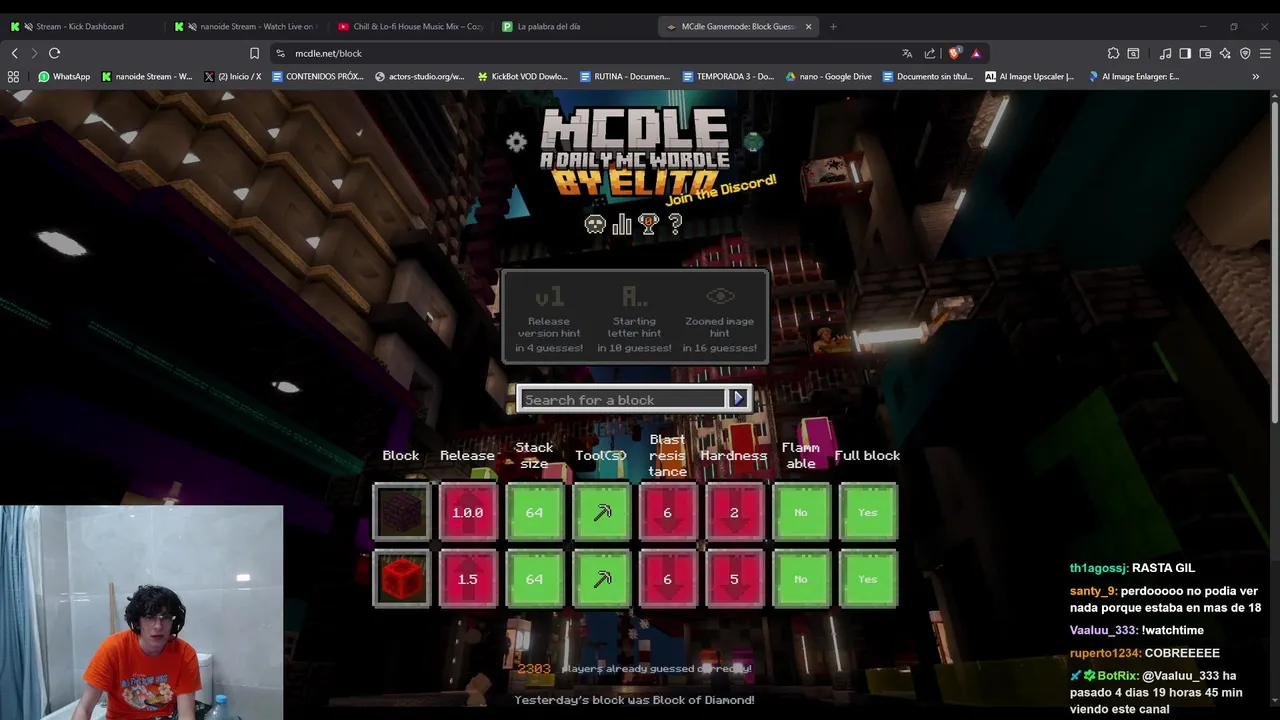The image size is (1280, 720).
Task: Open KickBot VOD Download bookmark
Action: pos(523,76)
